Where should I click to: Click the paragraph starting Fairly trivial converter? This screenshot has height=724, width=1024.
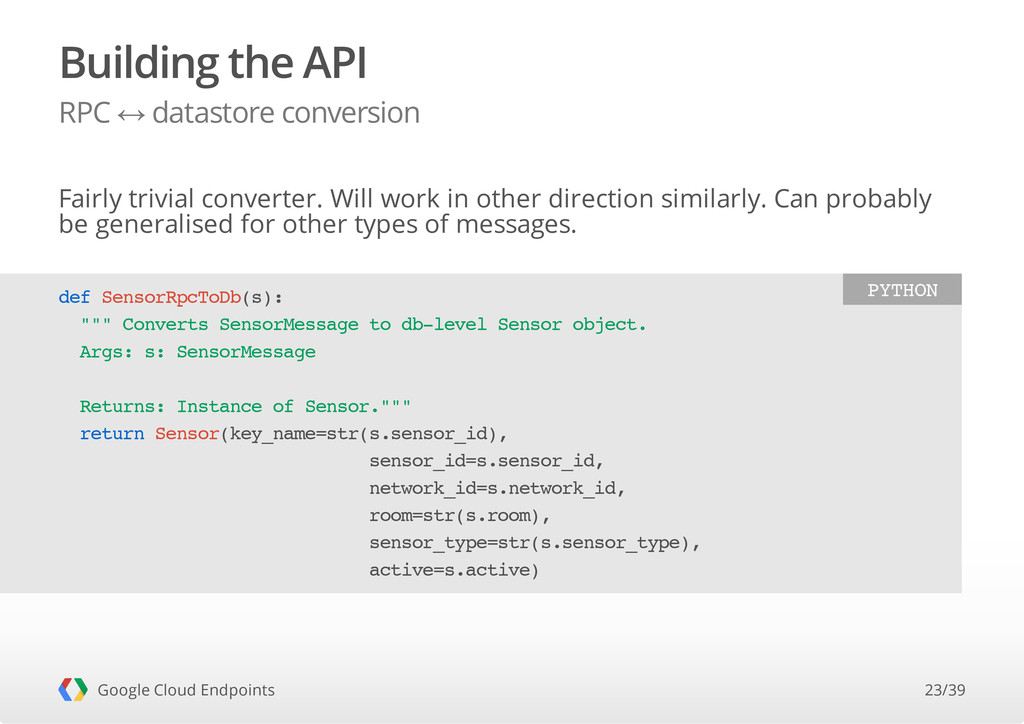click(495, 212)
